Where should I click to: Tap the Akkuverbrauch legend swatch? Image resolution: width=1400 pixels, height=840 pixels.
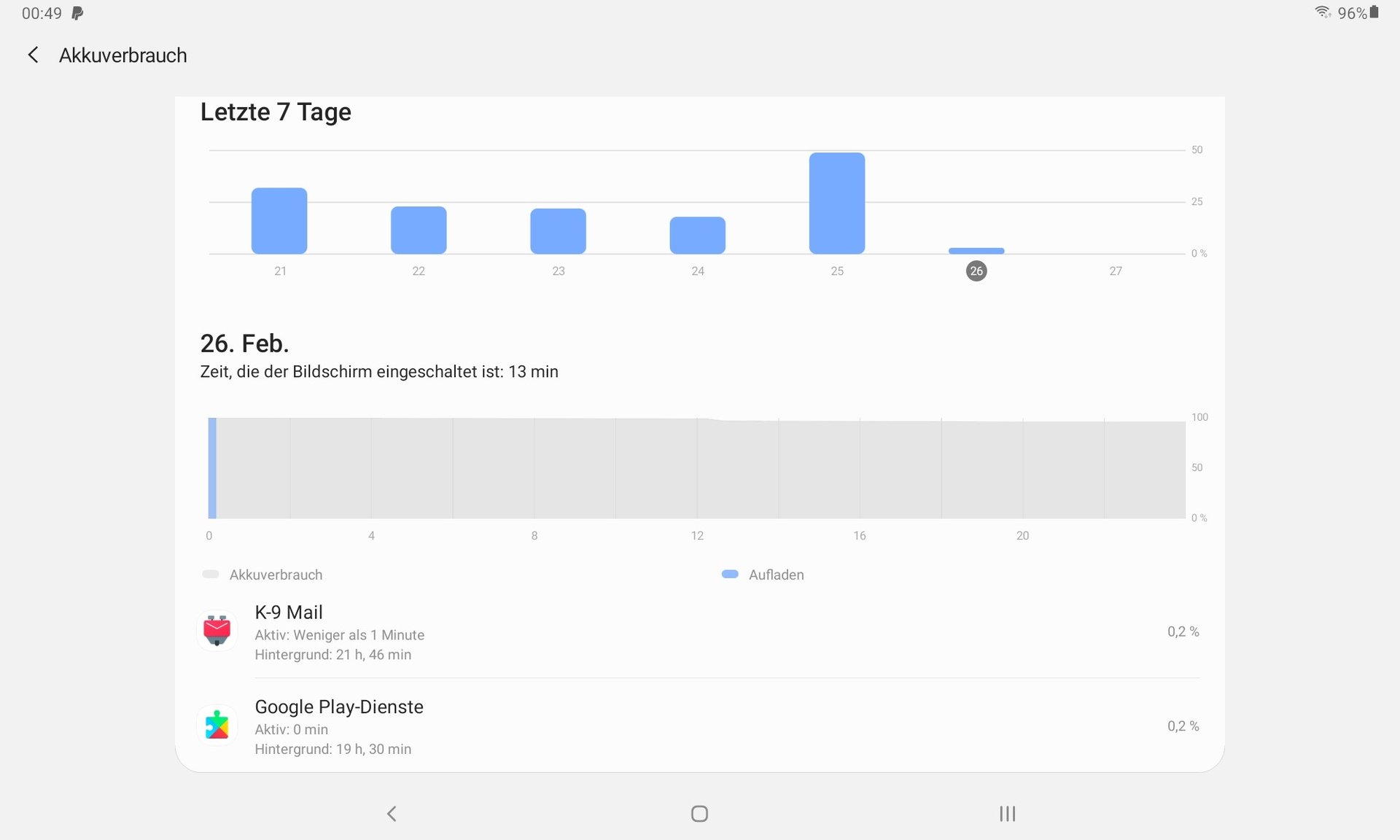click(211, 574)
